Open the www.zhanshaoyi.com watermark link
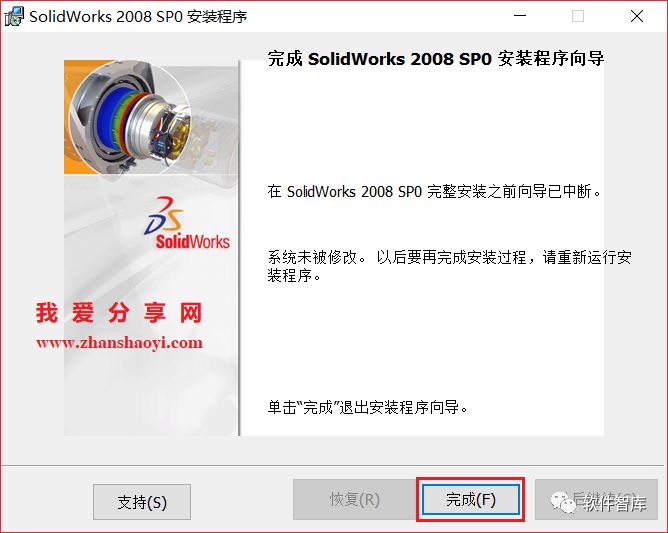The image size is (668, 533). 119,343
